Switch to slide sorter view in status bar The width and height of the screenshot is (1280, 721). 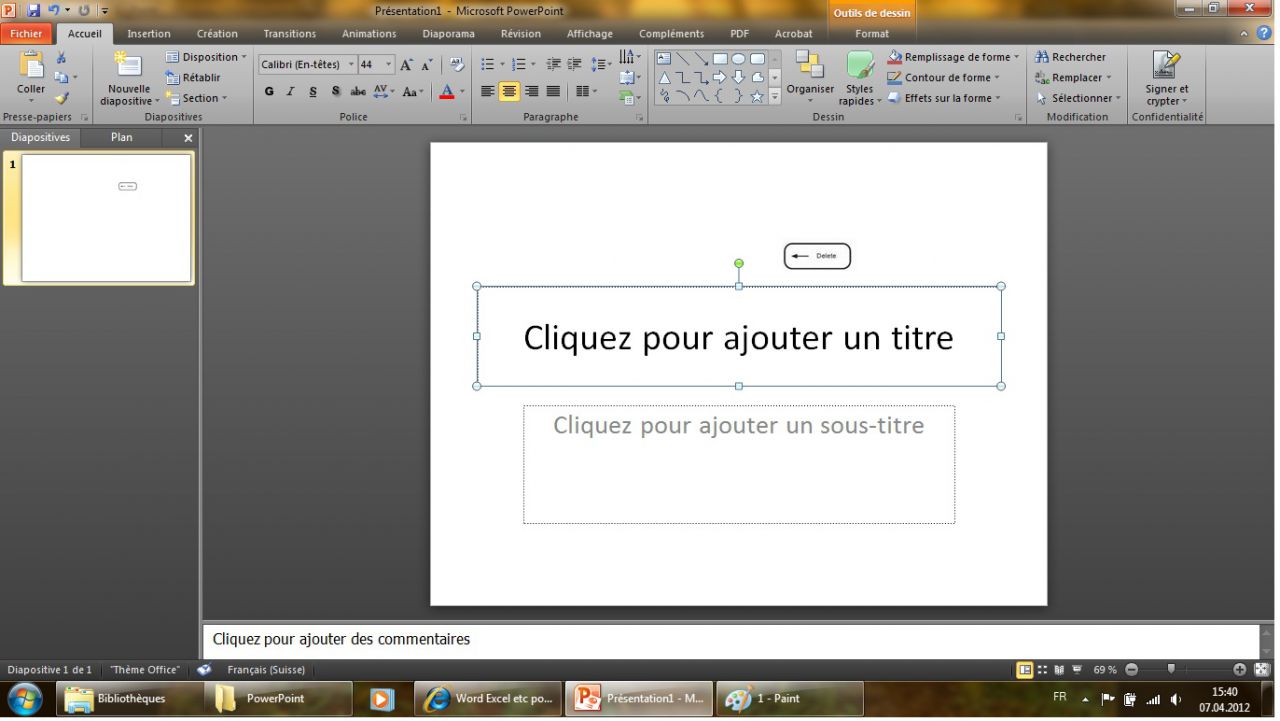(1043, 670)
